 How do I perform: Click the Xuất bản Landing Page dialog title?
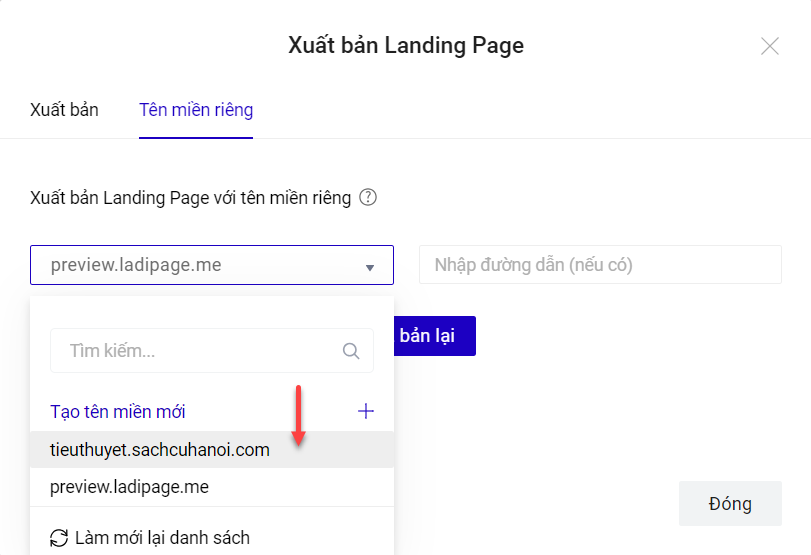(x=406, y=46)
